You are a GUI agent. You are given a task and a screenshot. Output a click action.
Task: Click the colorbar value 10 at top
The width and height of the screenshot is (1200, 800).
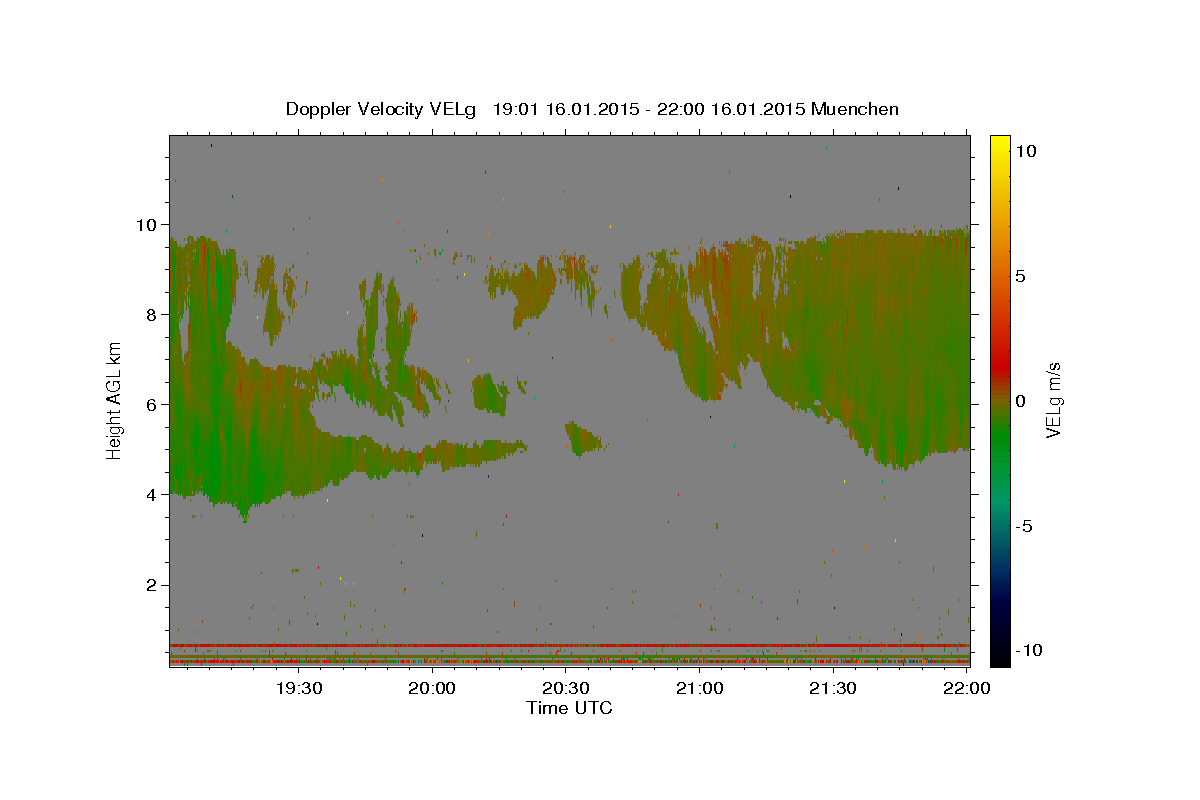[x=1025, y=150]
